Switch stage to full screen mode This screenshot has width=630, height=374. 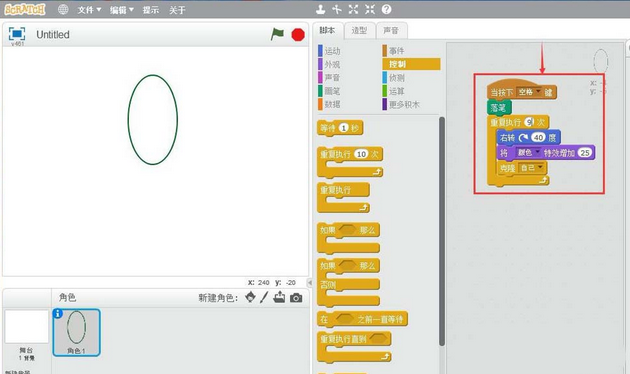tap(17, 34)
